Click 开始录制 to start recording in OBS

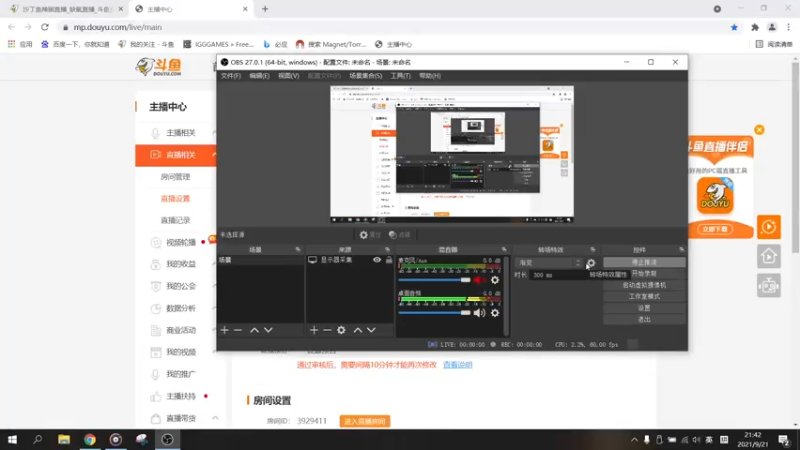pyautogui.click(x=644, y=273)
